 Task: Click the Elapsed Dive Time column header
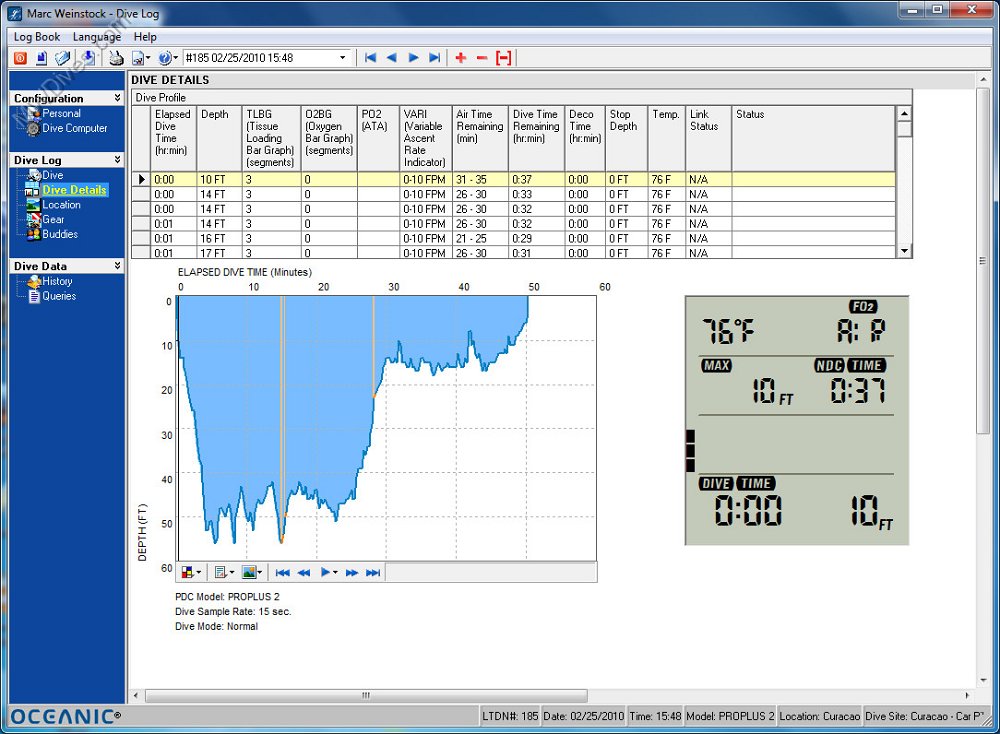pyautogui.click(x=173, y=138)
